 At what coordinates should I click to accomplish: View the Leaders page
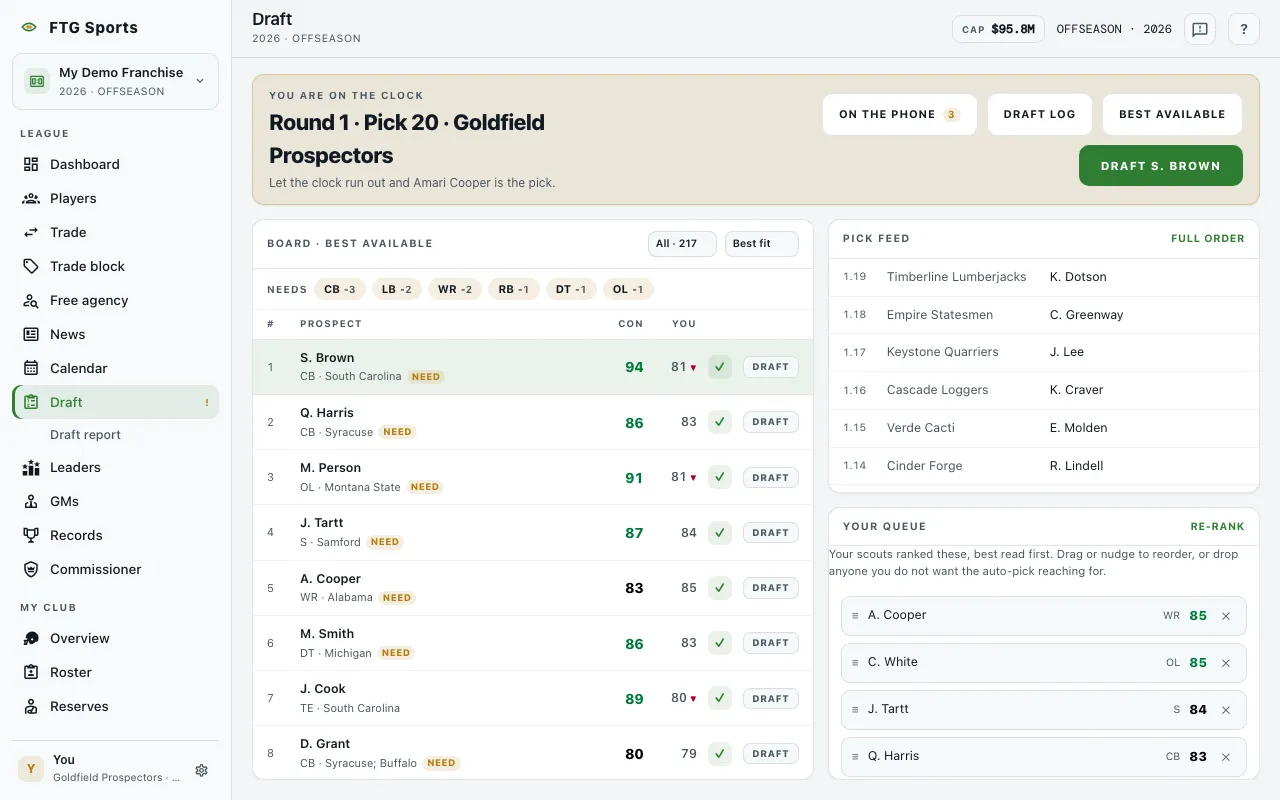click(115, 467)
